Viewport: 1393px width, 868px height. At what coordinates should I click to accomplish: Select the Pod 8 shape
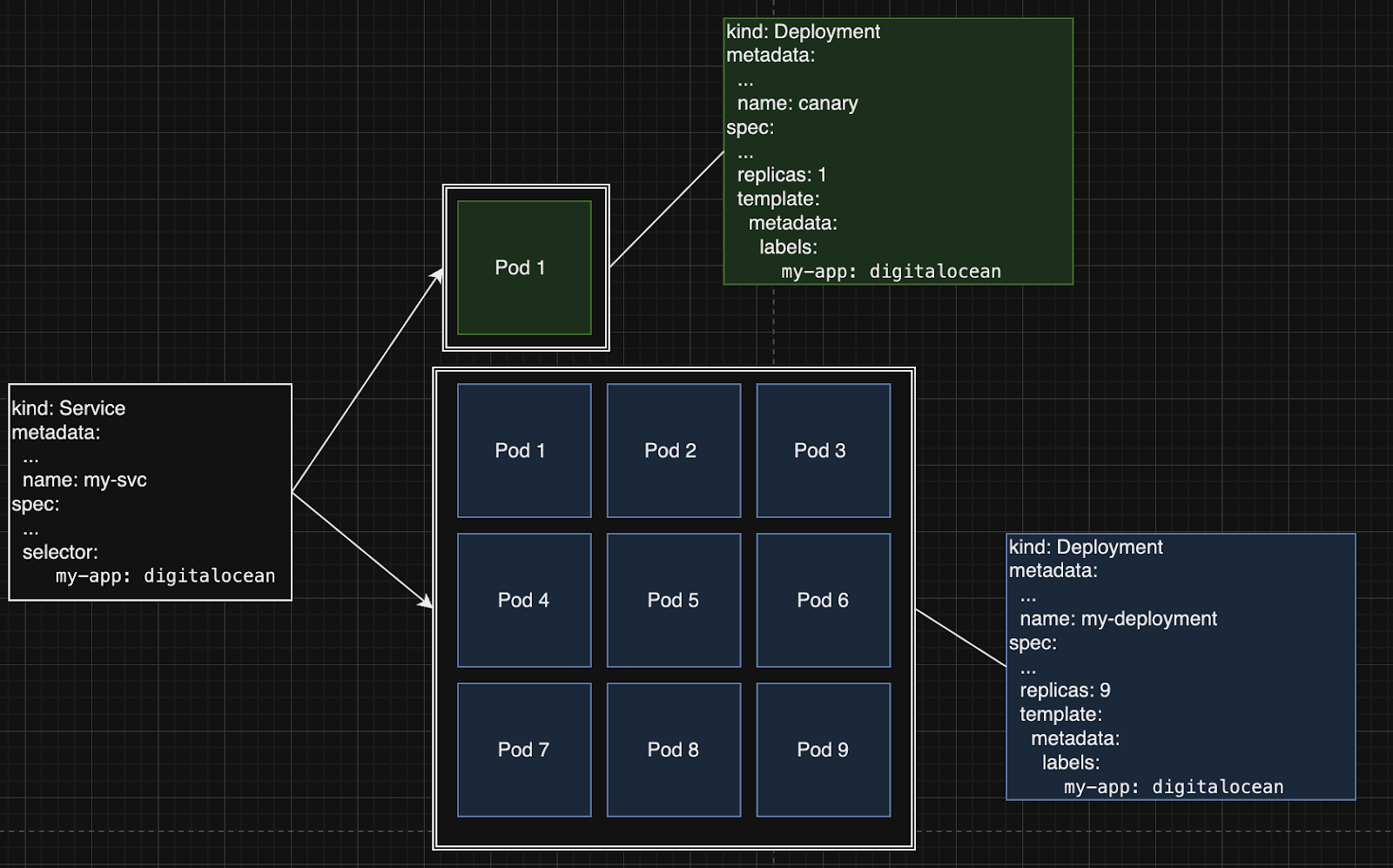pos(673,750)
